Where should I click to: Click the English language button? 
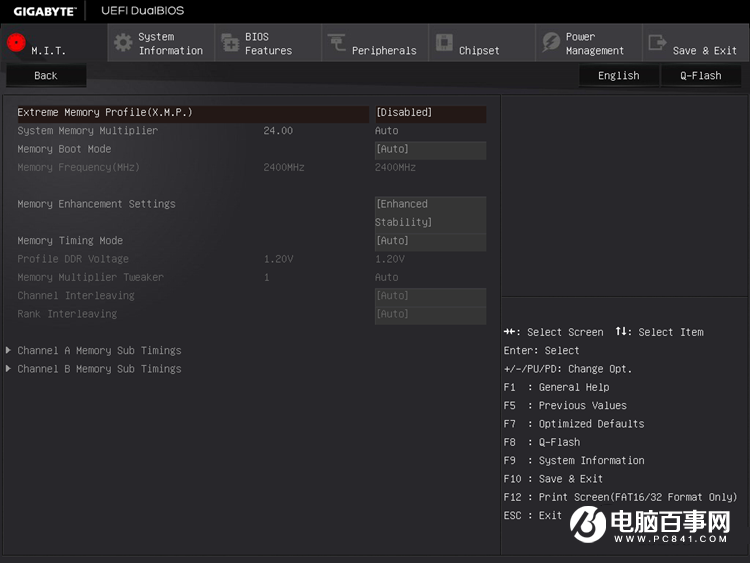618,75
